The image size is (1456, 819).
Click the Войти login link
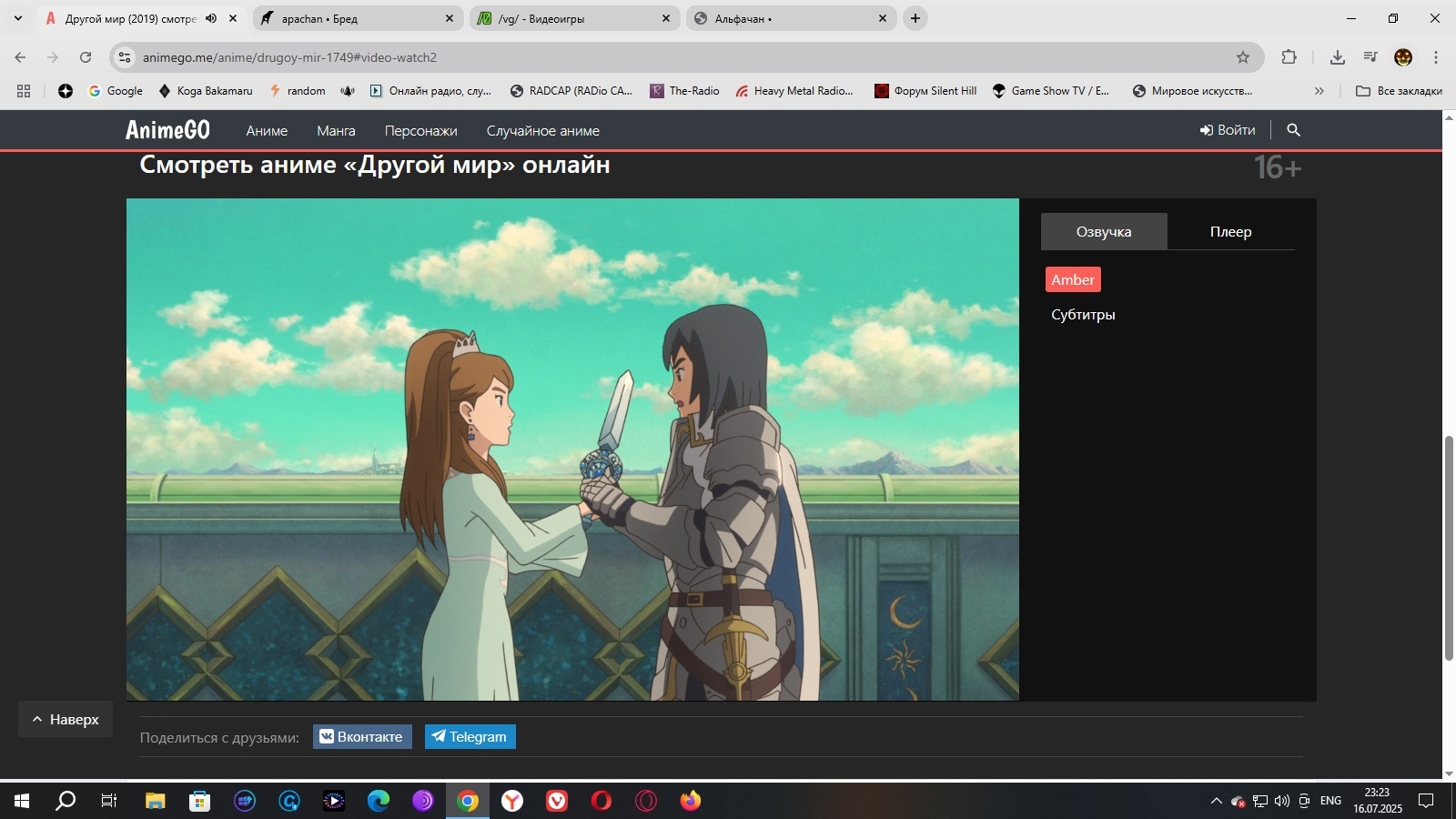(x=1228, y=130)
